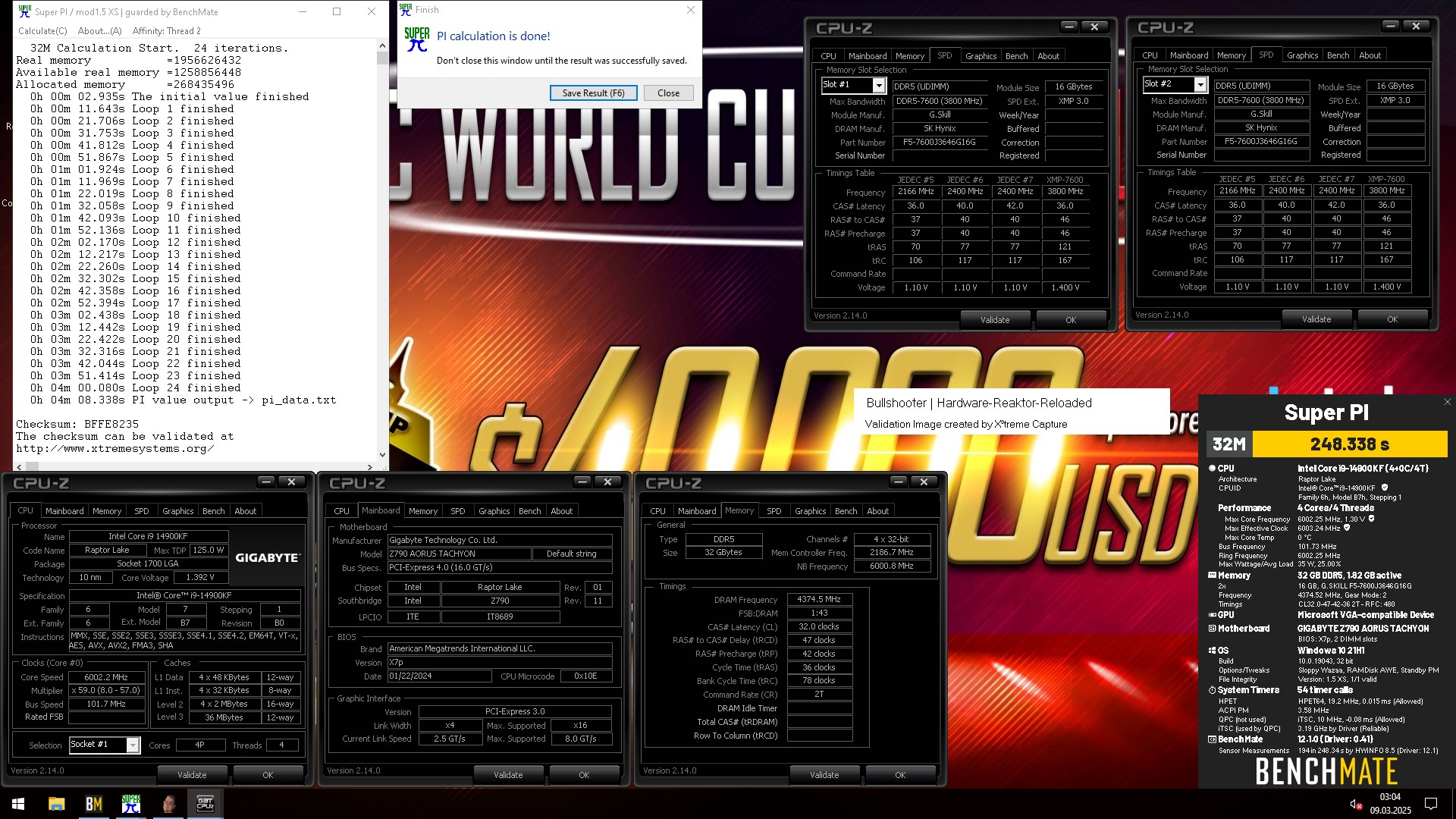
Task: Click the Z790 AORUS TACHYON model field
Action: click(x=460, y=554)
